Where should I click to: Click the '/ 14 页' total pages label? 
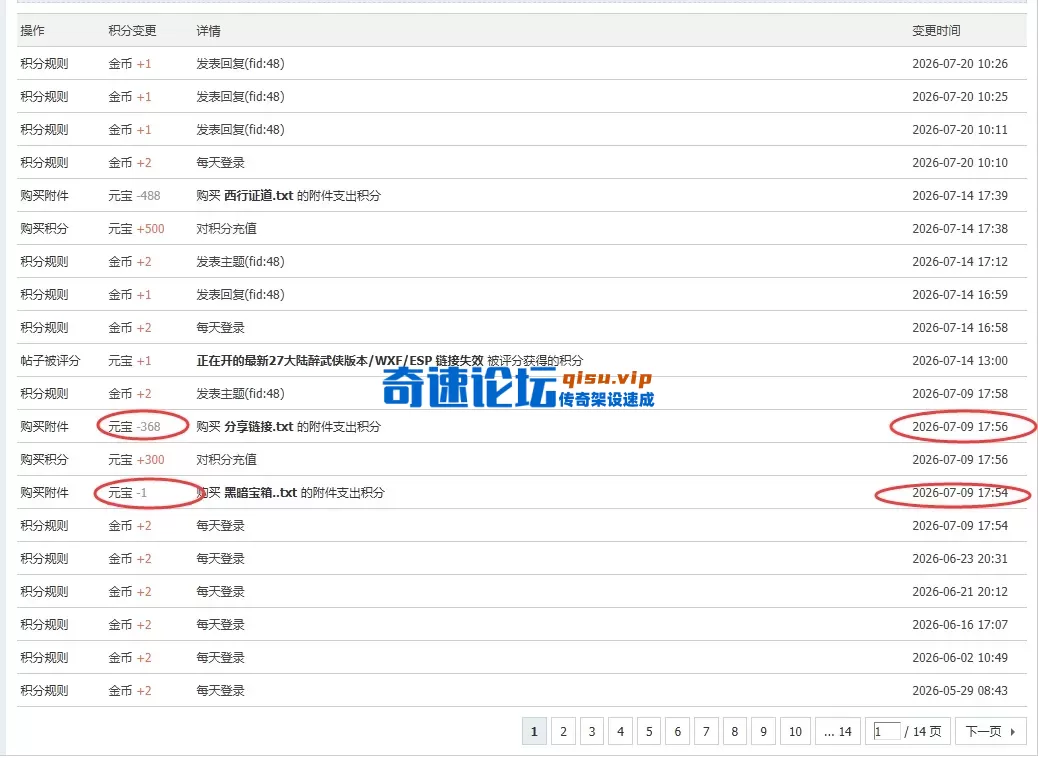click(x=923, y=732)
